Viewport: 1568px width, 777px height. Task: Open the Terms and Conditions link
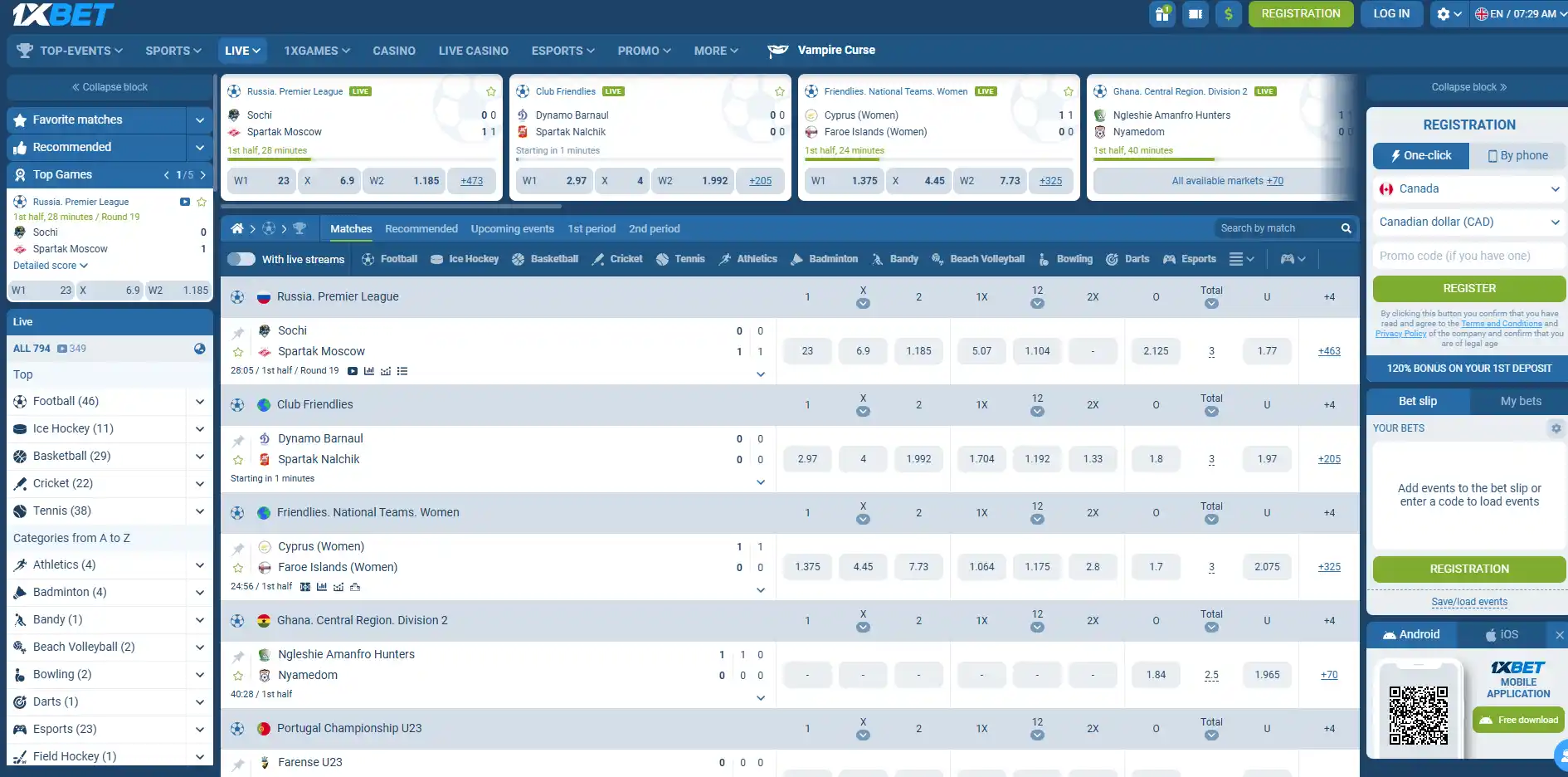1502,324
